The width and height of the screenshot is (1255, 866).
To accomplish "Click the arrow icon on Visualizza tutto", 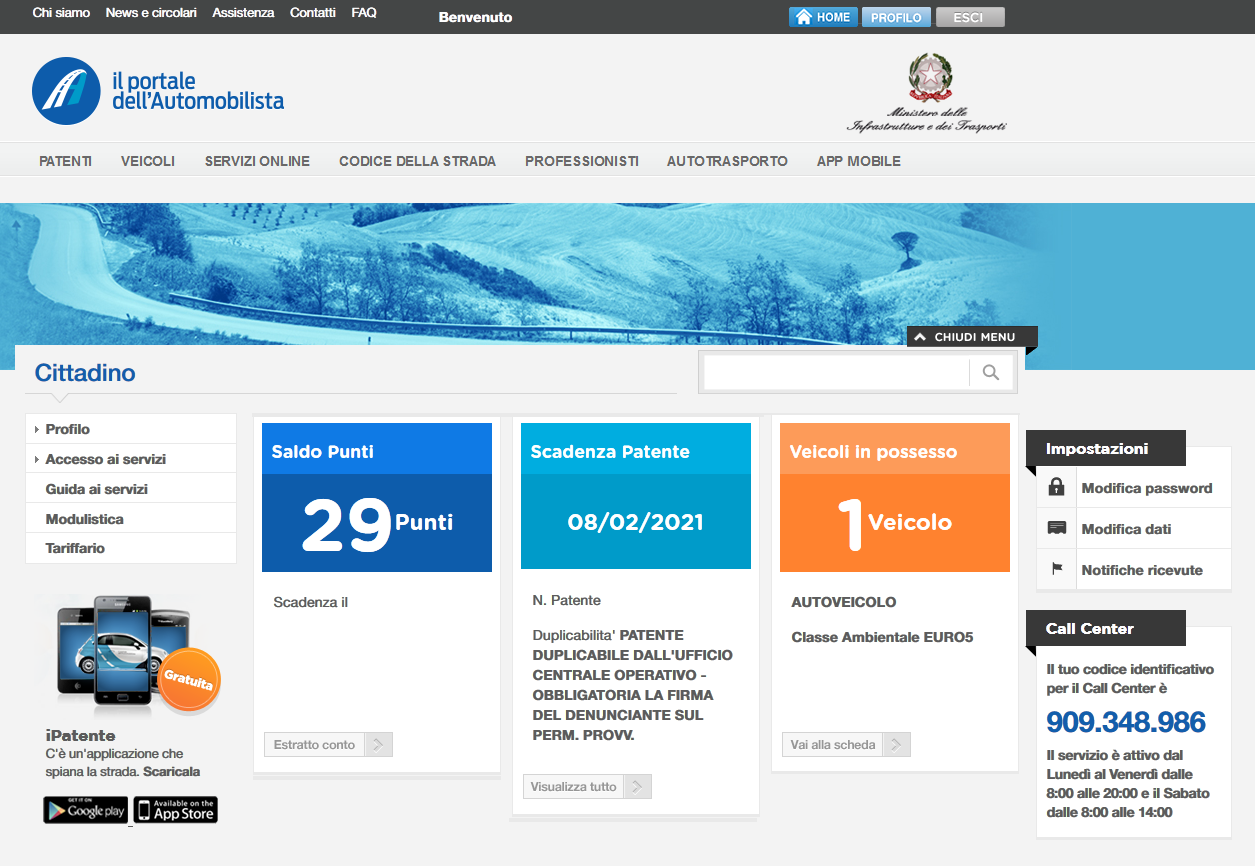I will (638, 786).
